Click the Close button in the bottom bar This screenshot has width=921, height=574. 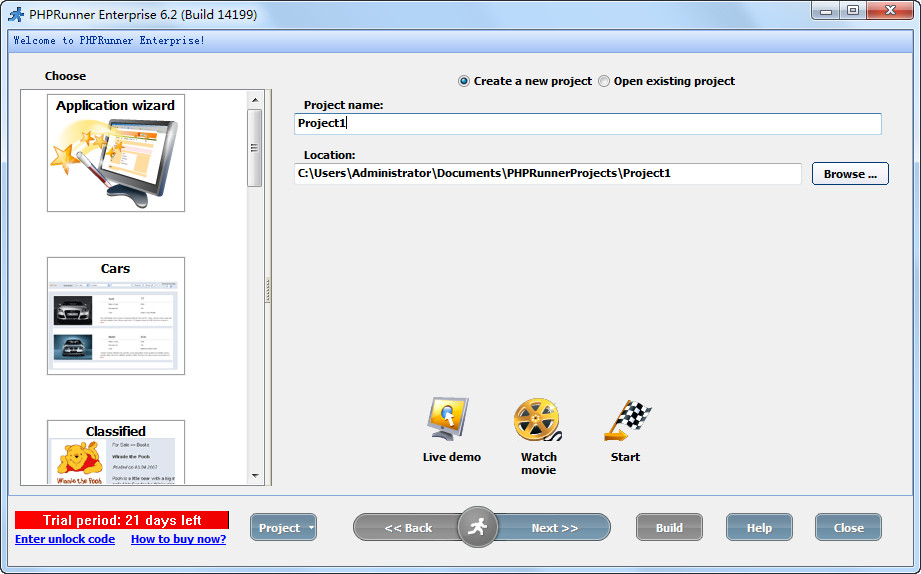point(848,528)
